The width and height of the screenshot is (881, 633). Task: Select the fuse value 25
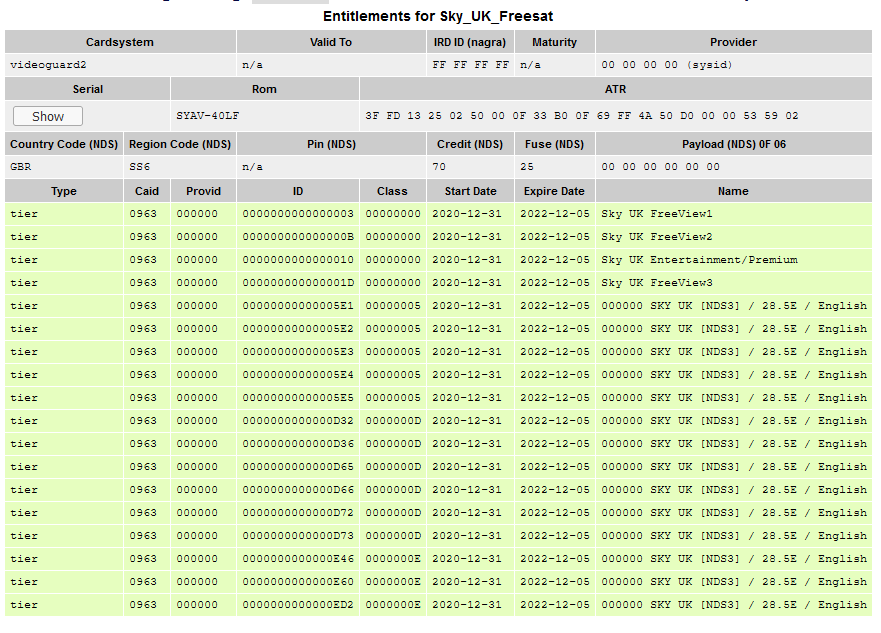pyautogui.click(x=526, y=167)
